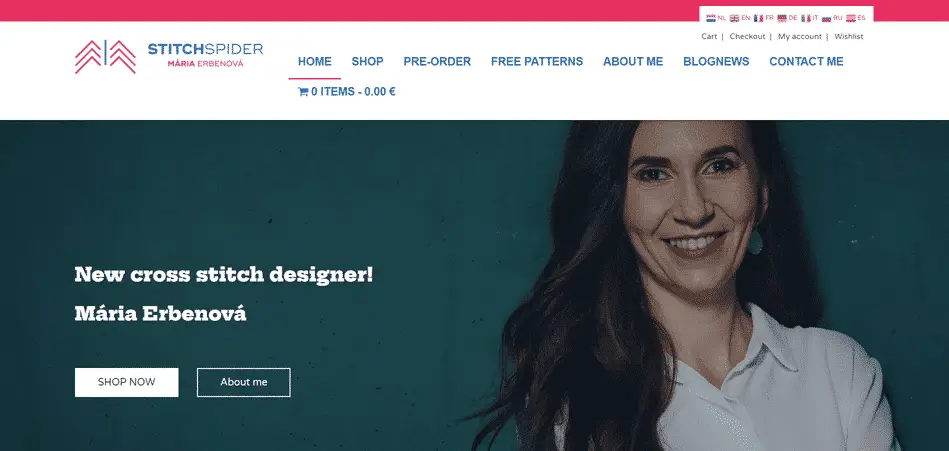Select the Italian IT flag
The image size is (949, 451).
810,18
